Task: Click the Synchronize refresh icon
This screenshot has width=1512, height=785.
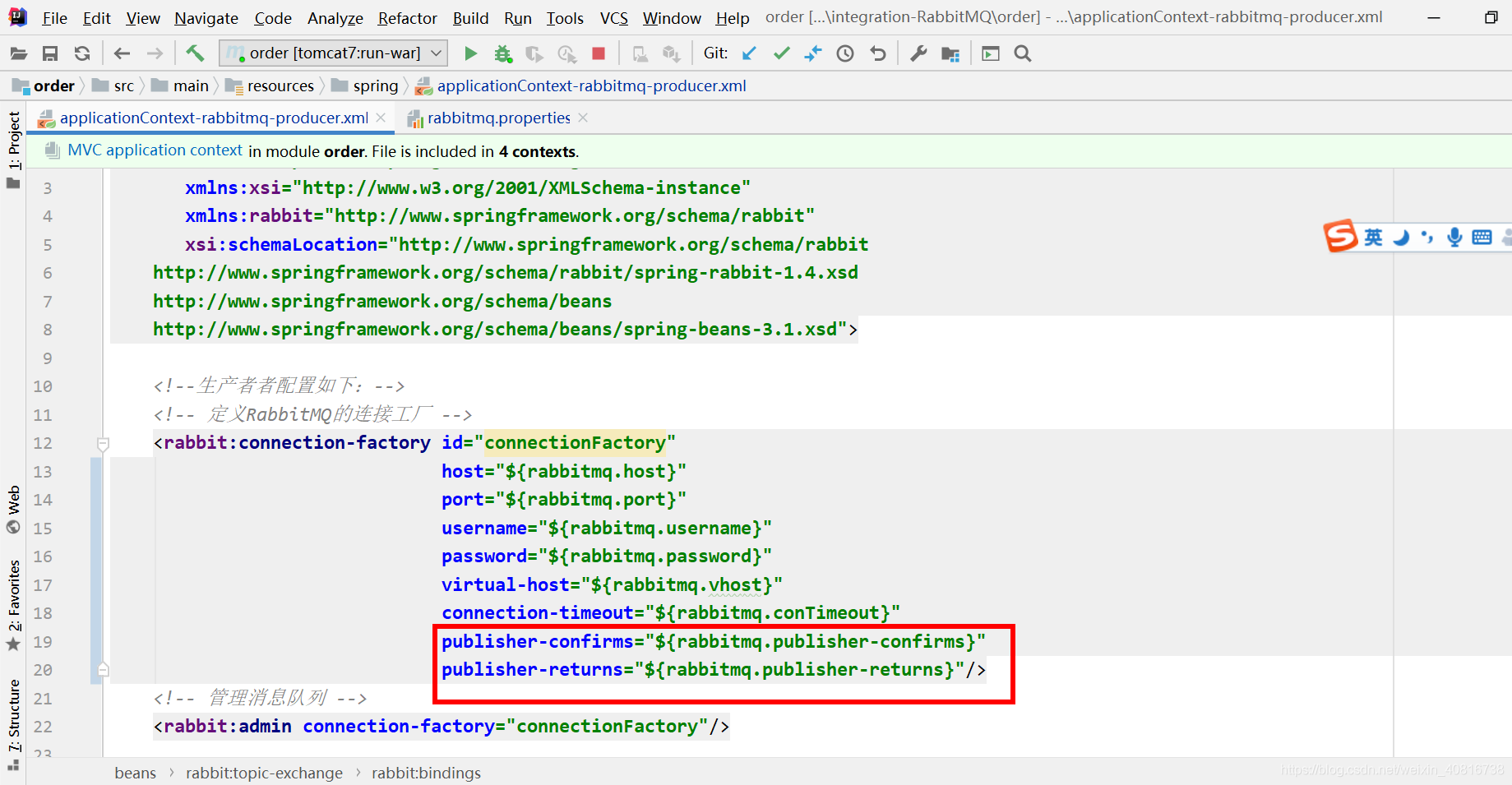Action: (82, 53)
